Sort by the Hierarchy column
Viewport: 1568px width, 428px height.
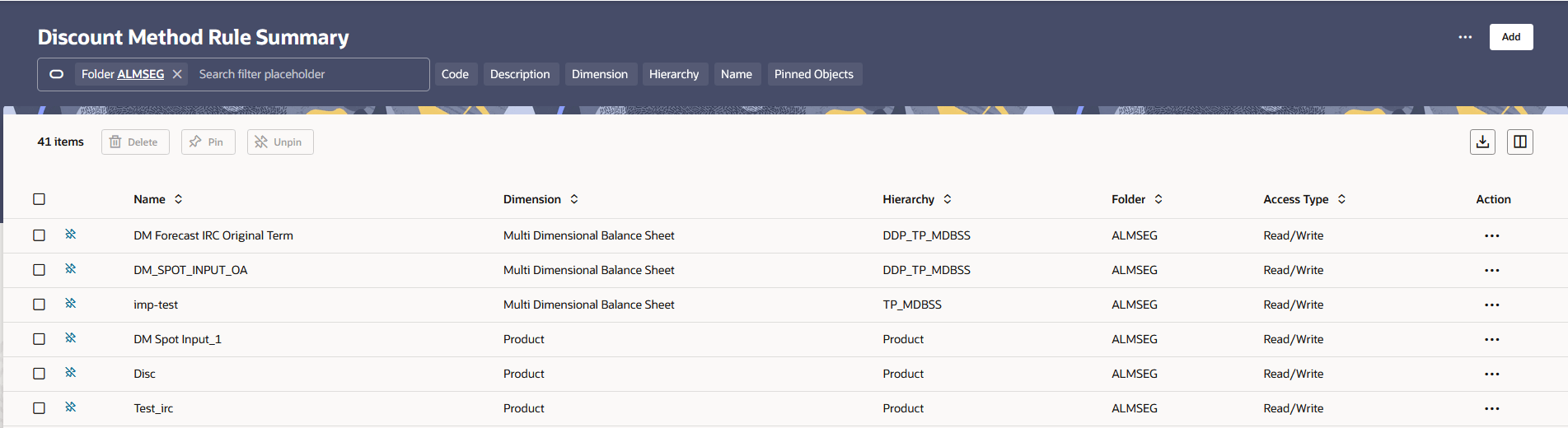[x=948, y=199]
